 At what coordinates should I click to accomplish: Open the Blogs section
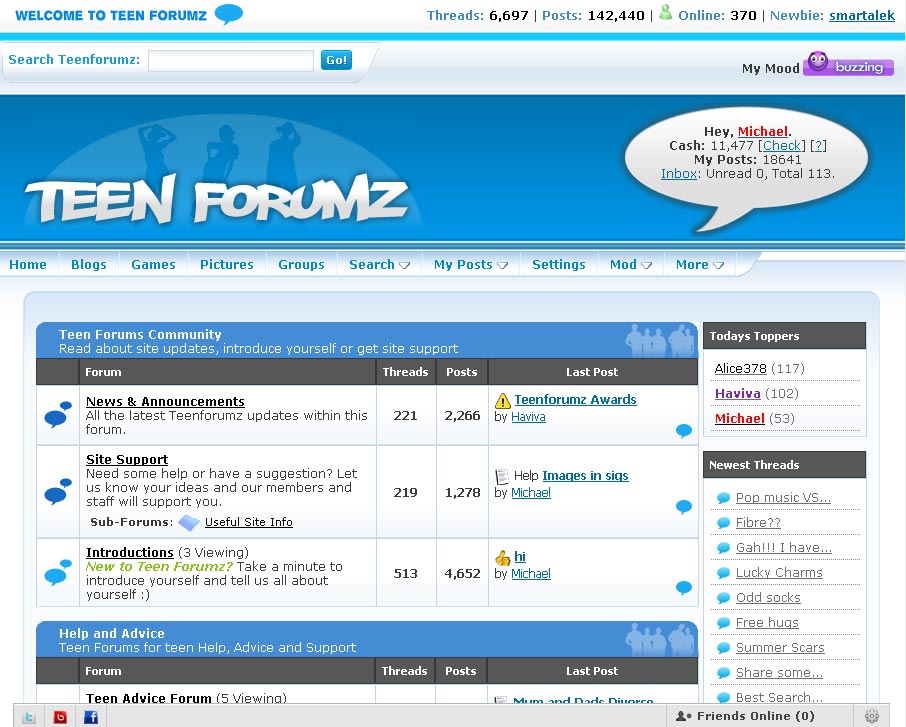(89, 265)
